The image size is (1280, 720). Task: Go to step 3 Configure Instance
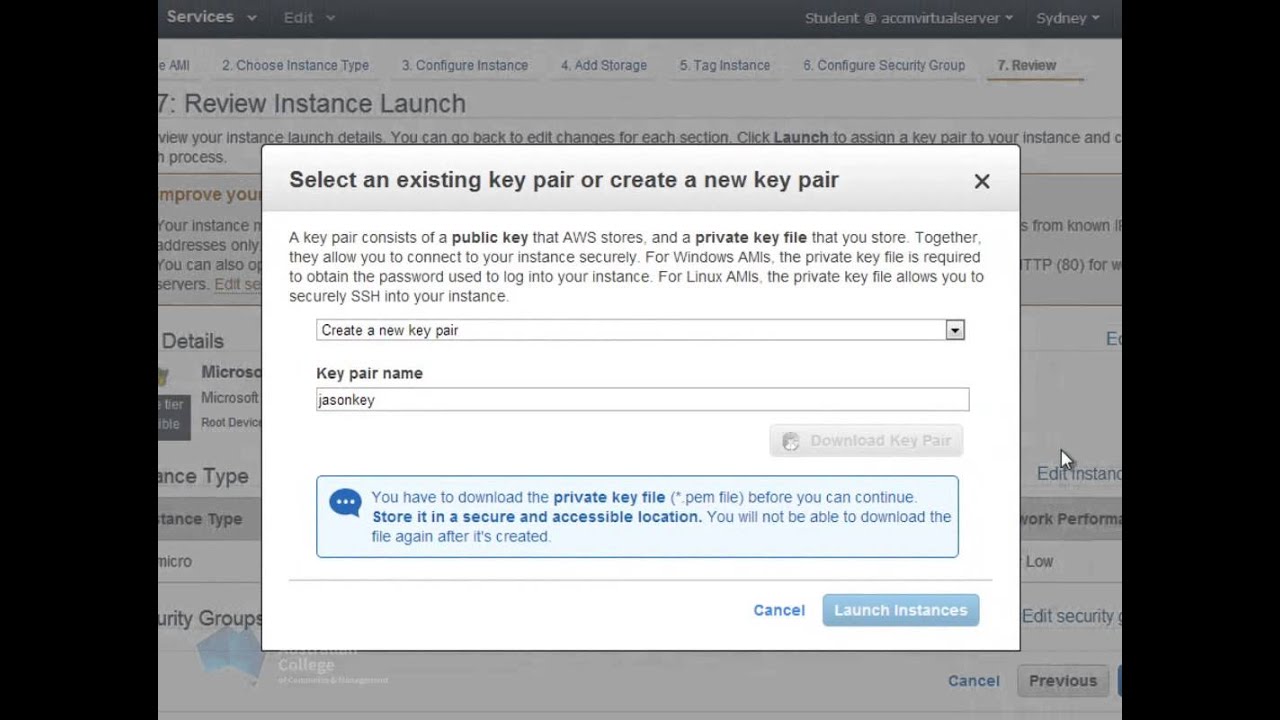(465, 65)
